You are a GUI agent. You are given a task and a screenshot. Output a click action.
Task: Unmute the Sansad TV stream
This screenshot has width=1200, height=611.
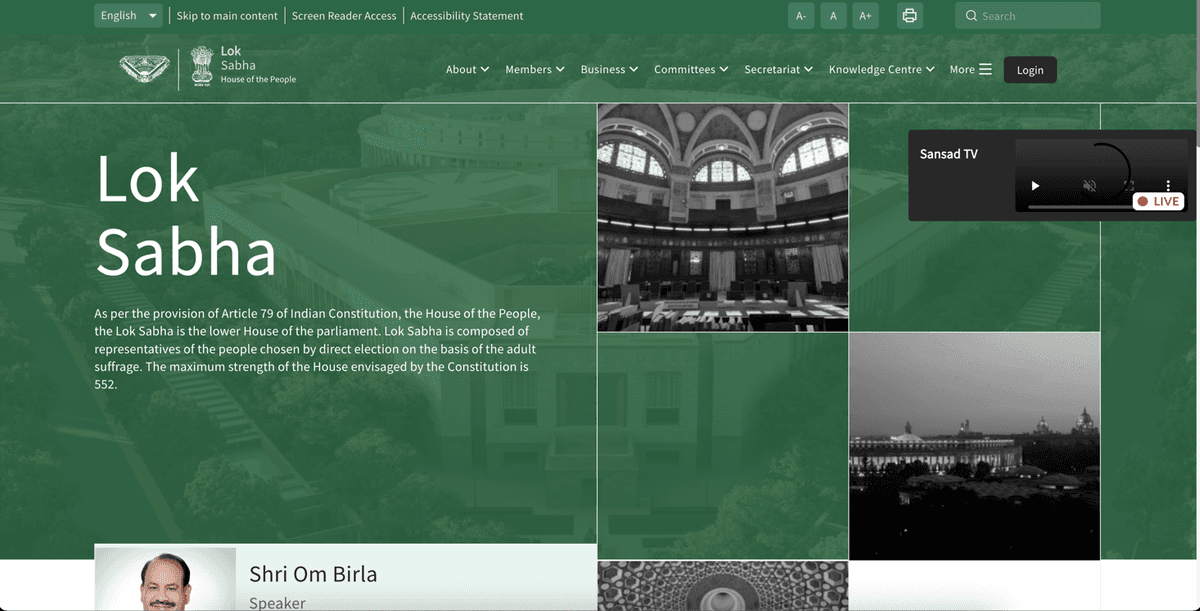[1090, 186]
